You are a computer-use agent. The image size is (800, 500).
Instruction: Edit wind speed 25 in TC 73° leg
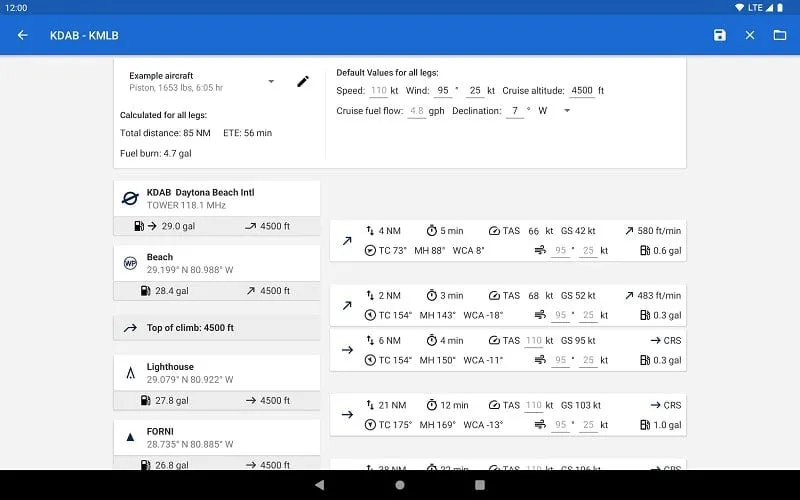click(x=588, y=251)
